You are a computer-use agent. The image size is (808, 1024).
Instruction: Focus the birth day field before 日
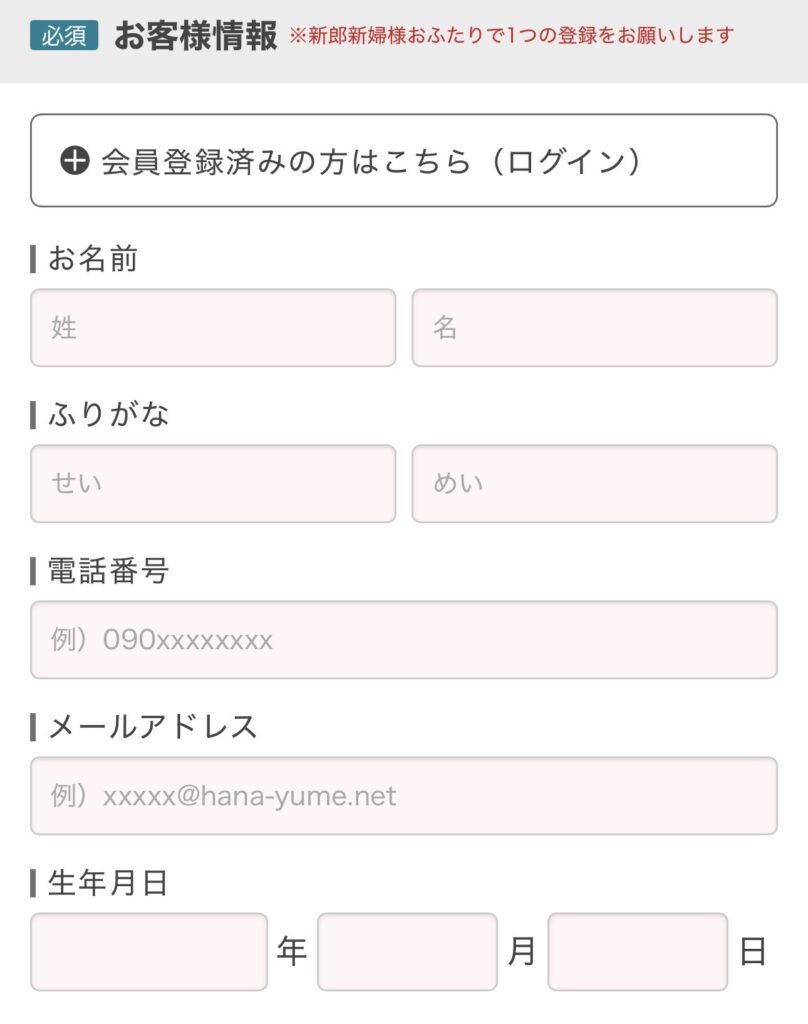point(637,952)
